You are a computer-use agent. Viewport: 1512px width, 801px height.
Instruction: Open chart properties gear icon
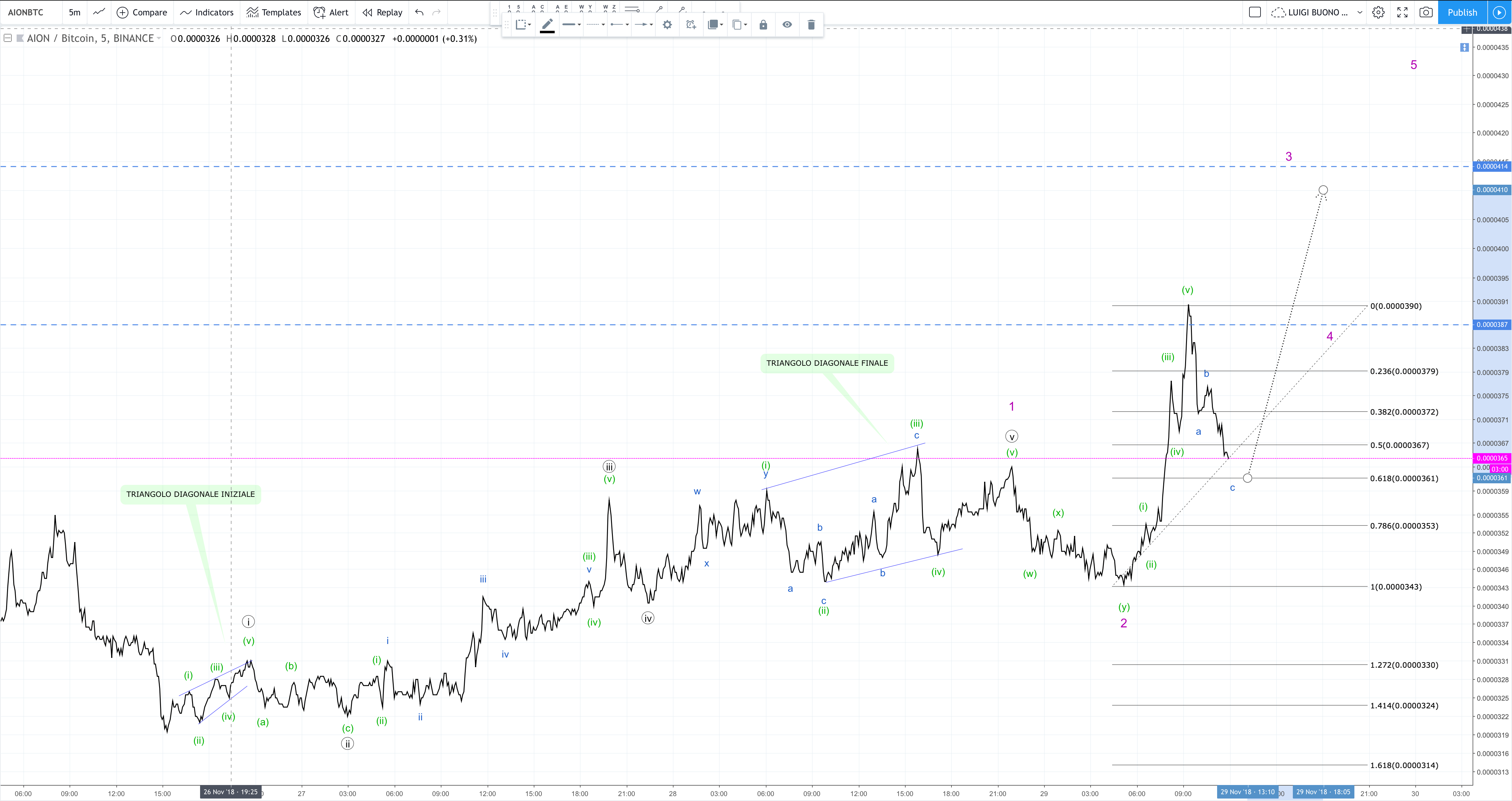coord(1378,12)
